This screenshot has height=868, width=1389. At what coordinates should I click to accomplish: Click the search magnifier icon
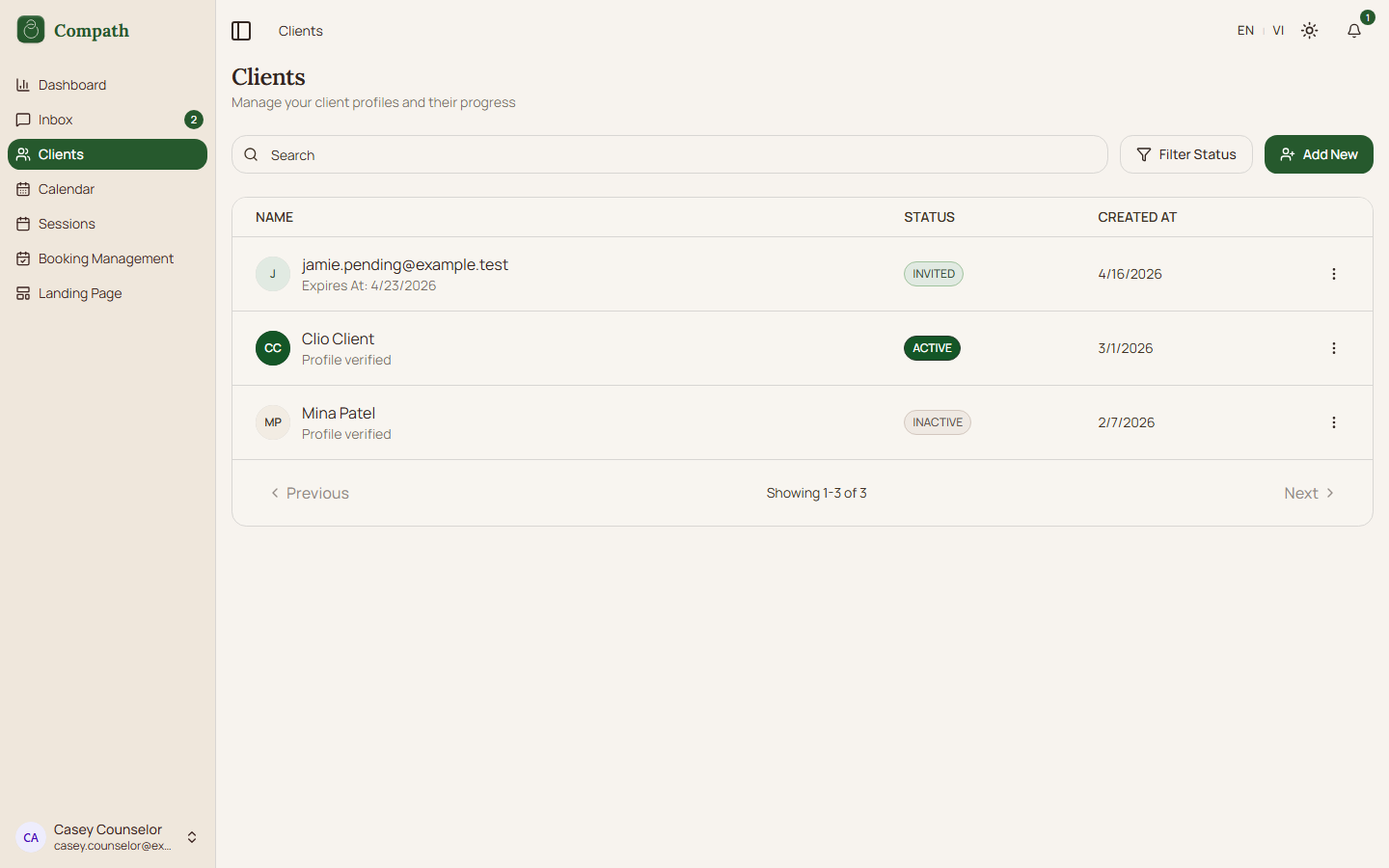[x=251, y=154]
